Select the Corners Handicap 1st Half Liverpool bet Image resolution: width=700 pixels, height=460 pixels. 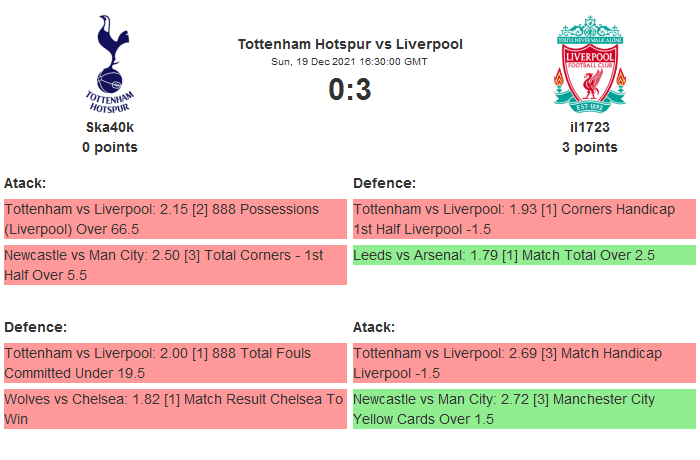pyautogui.click(x=523, y=219)
